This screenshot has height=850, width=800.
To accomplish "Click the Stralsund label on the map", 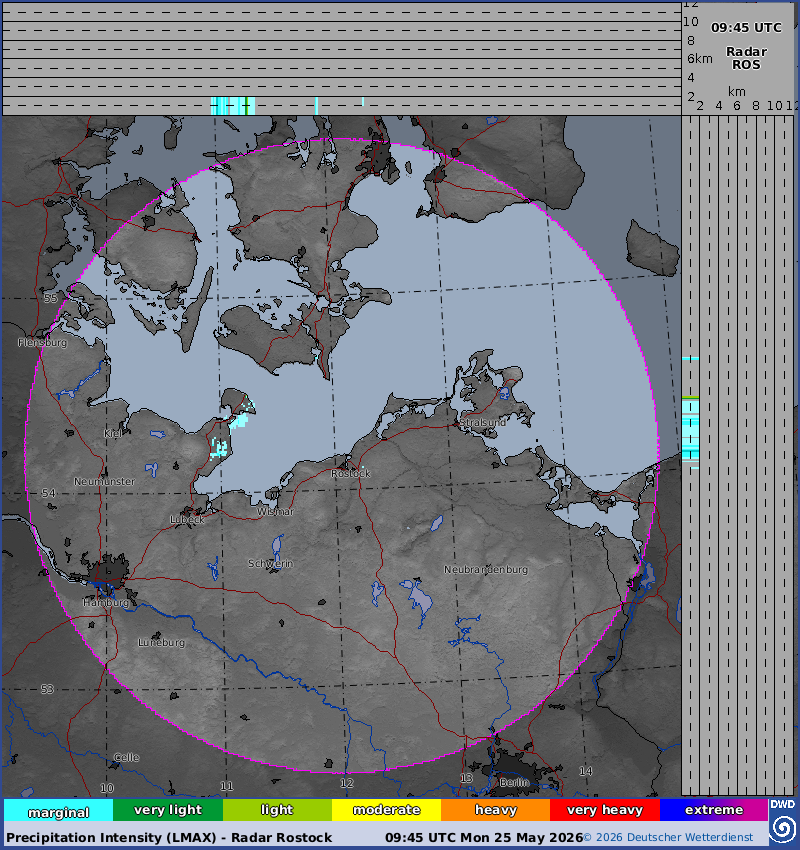I will 483,422.
